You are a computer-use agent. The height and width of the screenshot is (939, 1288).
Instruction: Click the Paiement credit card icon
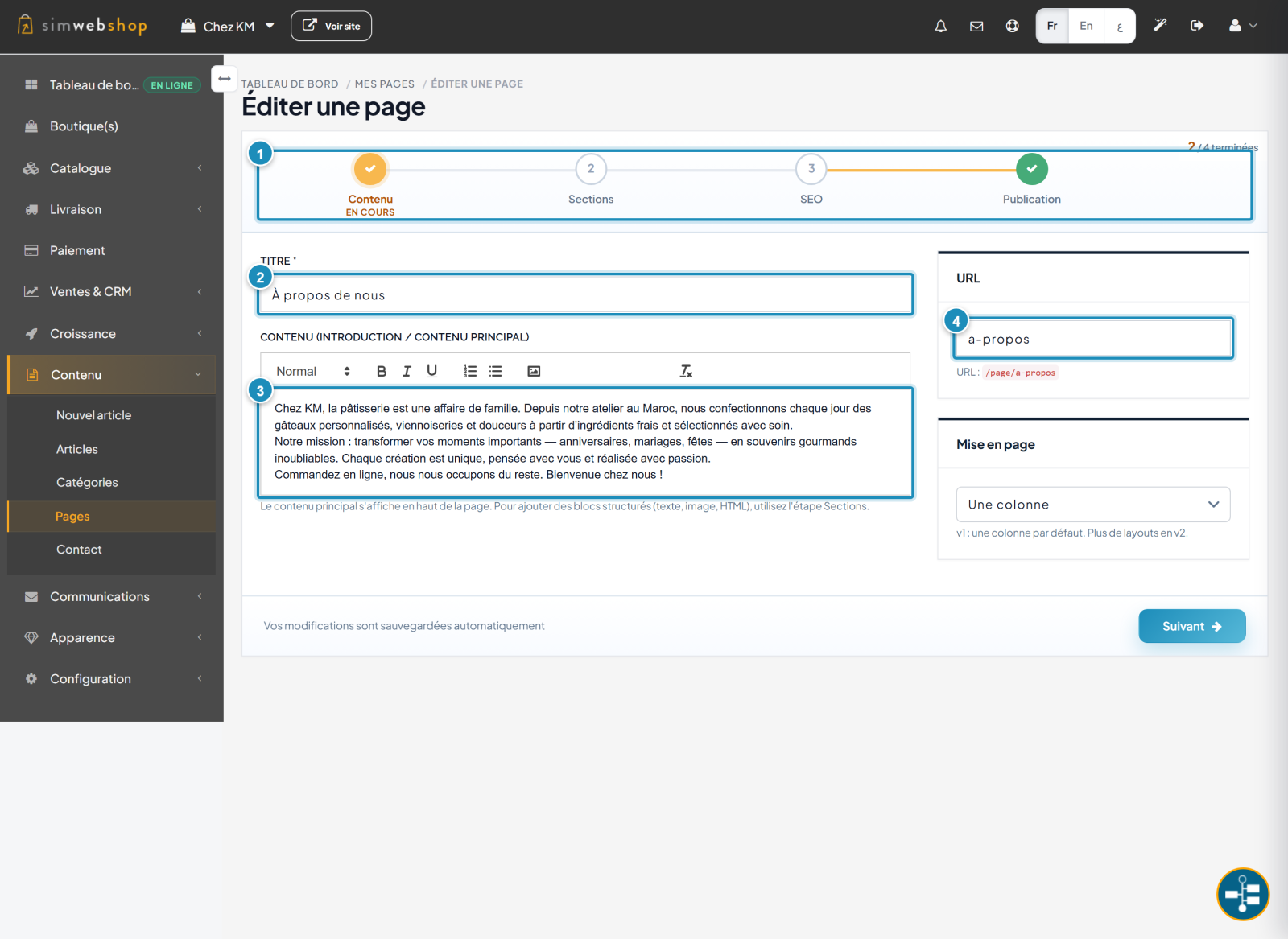pyautogui.click(x=31, y=250)
